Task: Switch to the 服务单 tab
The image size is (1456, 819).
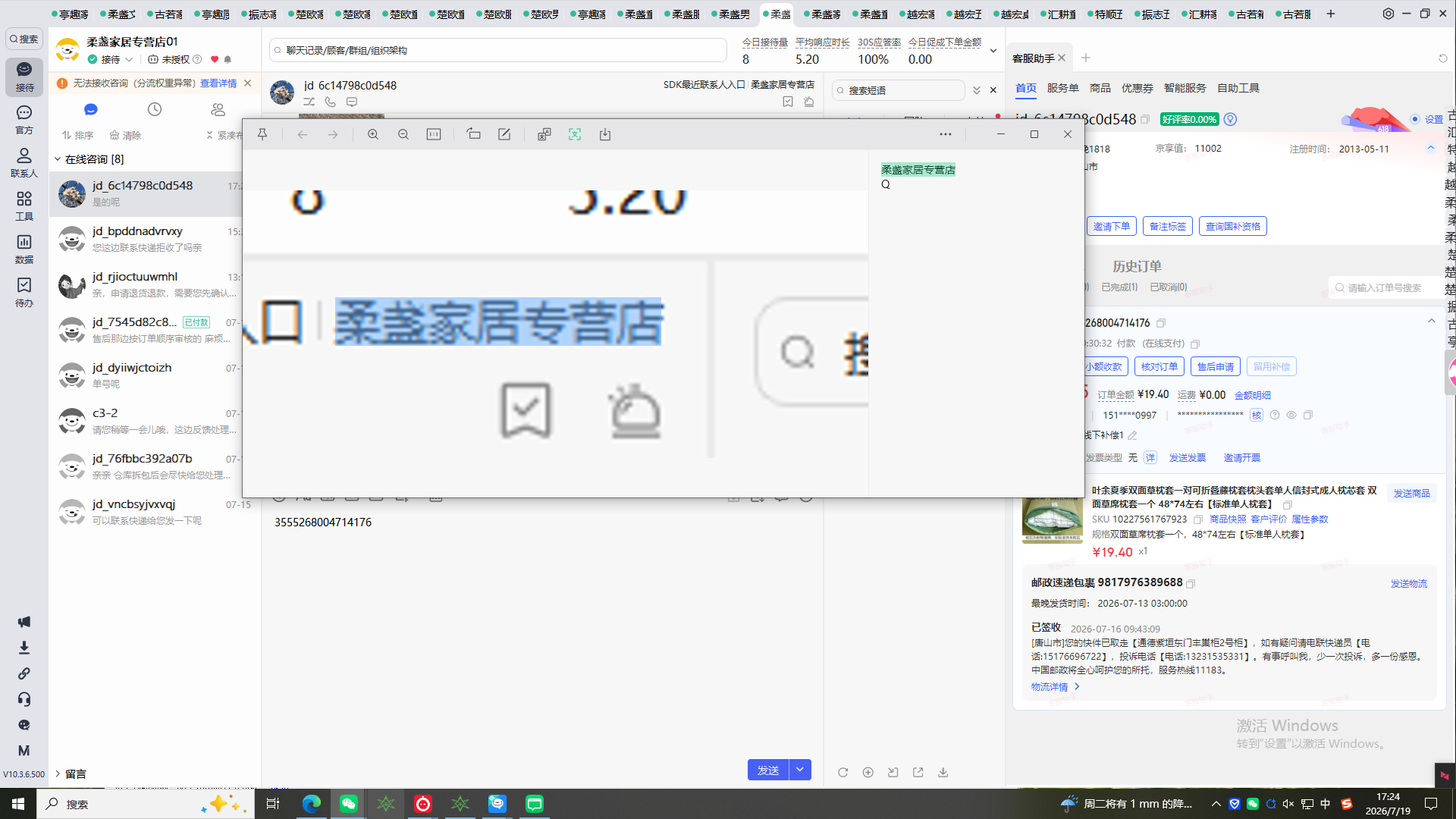Action: [x=1063, y=88]
